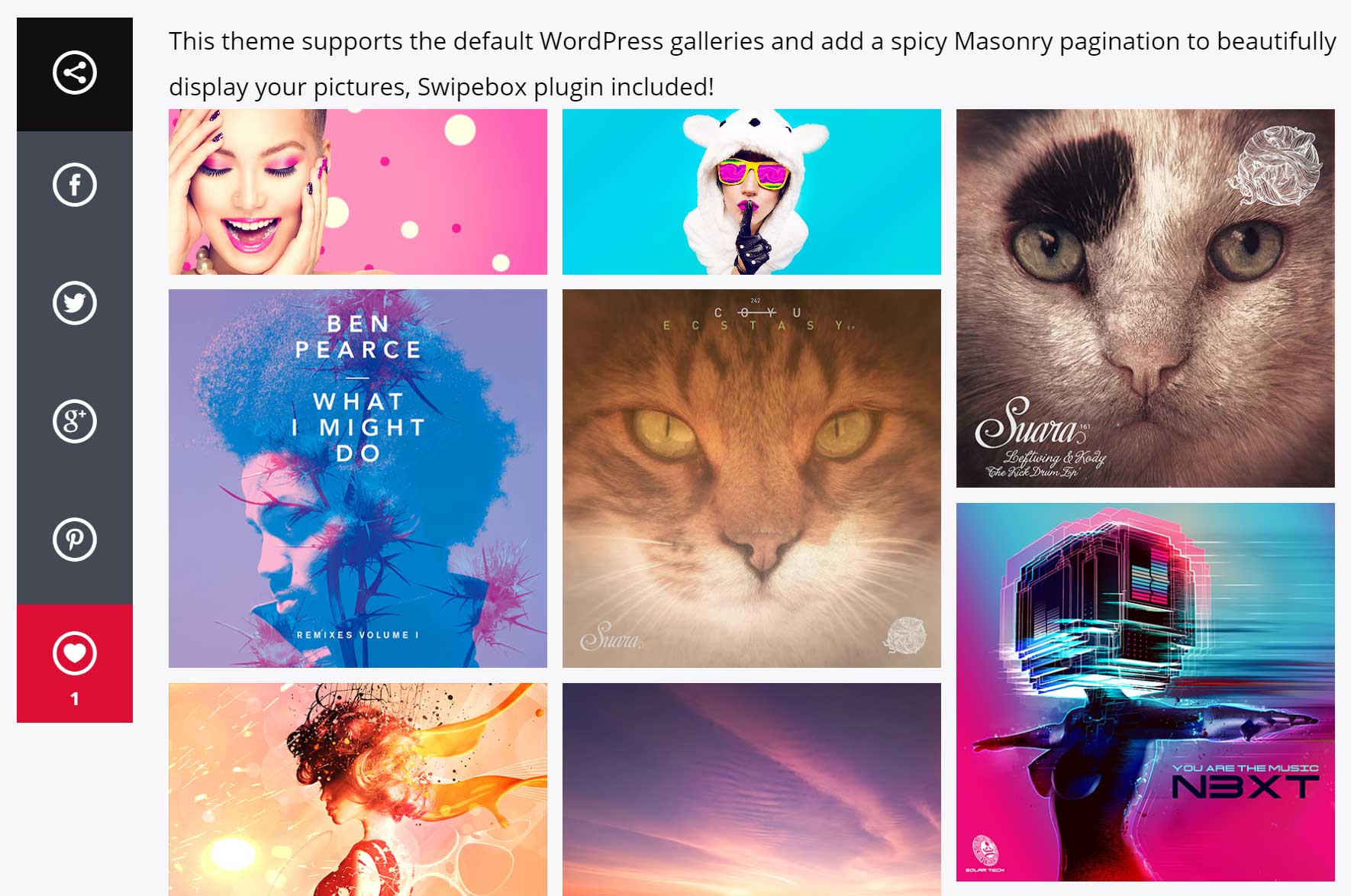Open the polar bear hood girl image

tap(752, 192)
